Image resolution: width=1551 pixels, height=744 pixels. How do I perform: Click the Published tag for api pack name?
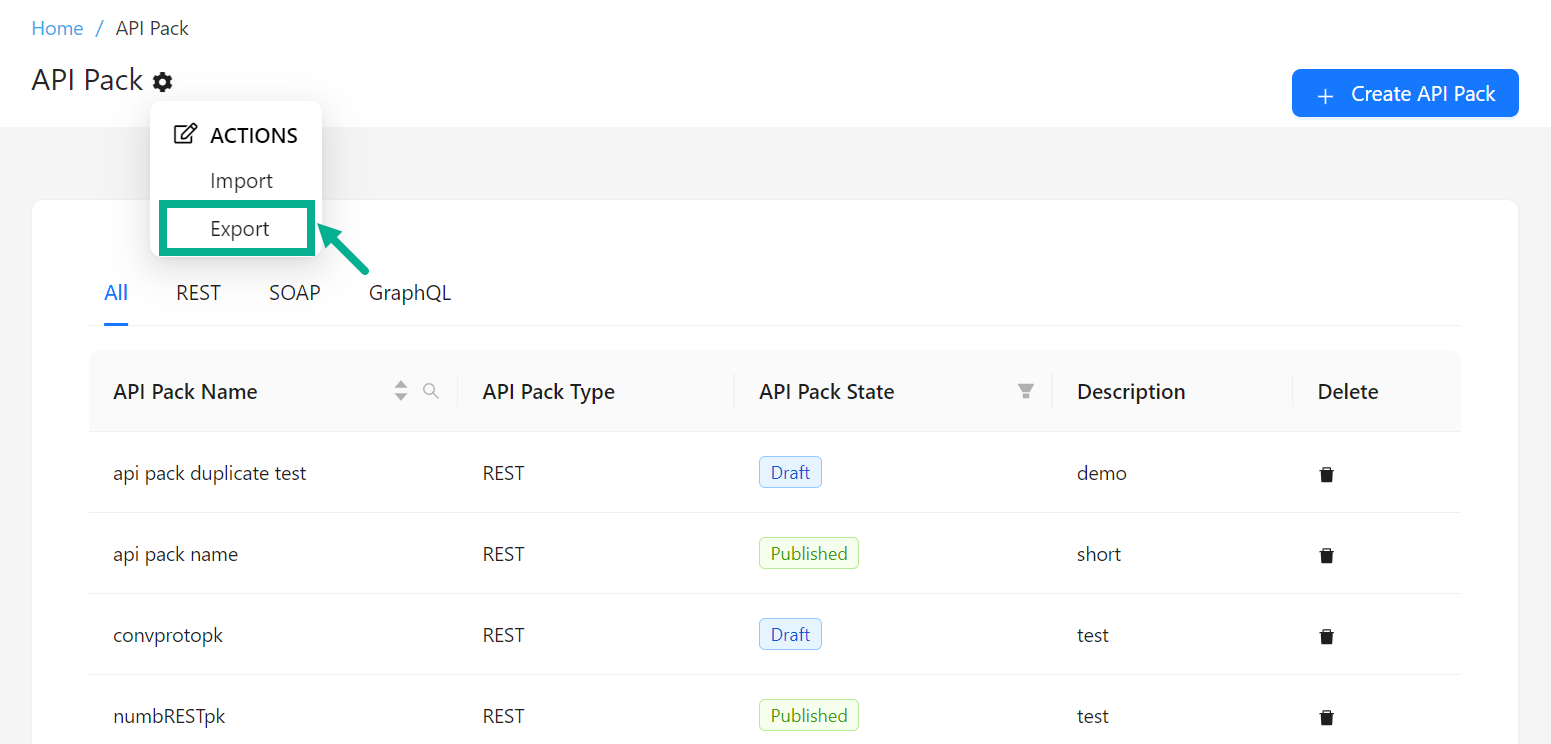point(808,554)
